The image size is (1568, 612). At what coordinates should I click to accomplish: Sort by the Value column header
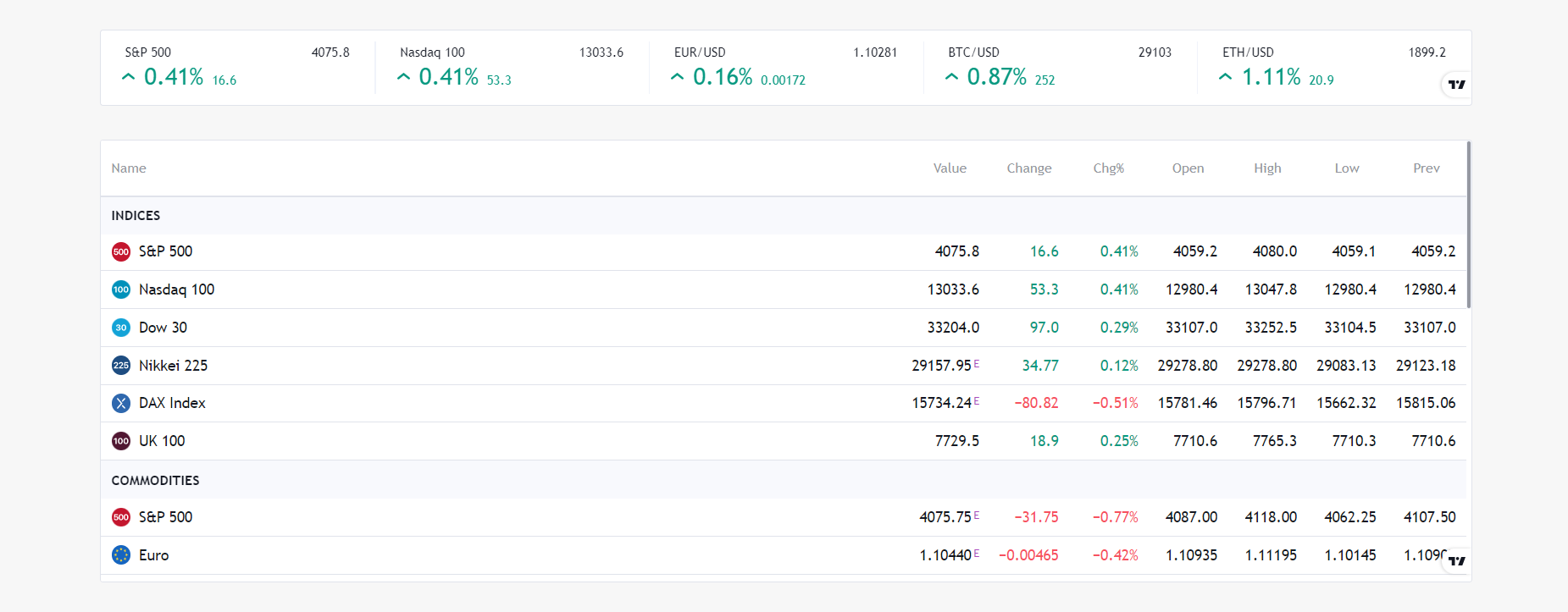click(950, 168)
